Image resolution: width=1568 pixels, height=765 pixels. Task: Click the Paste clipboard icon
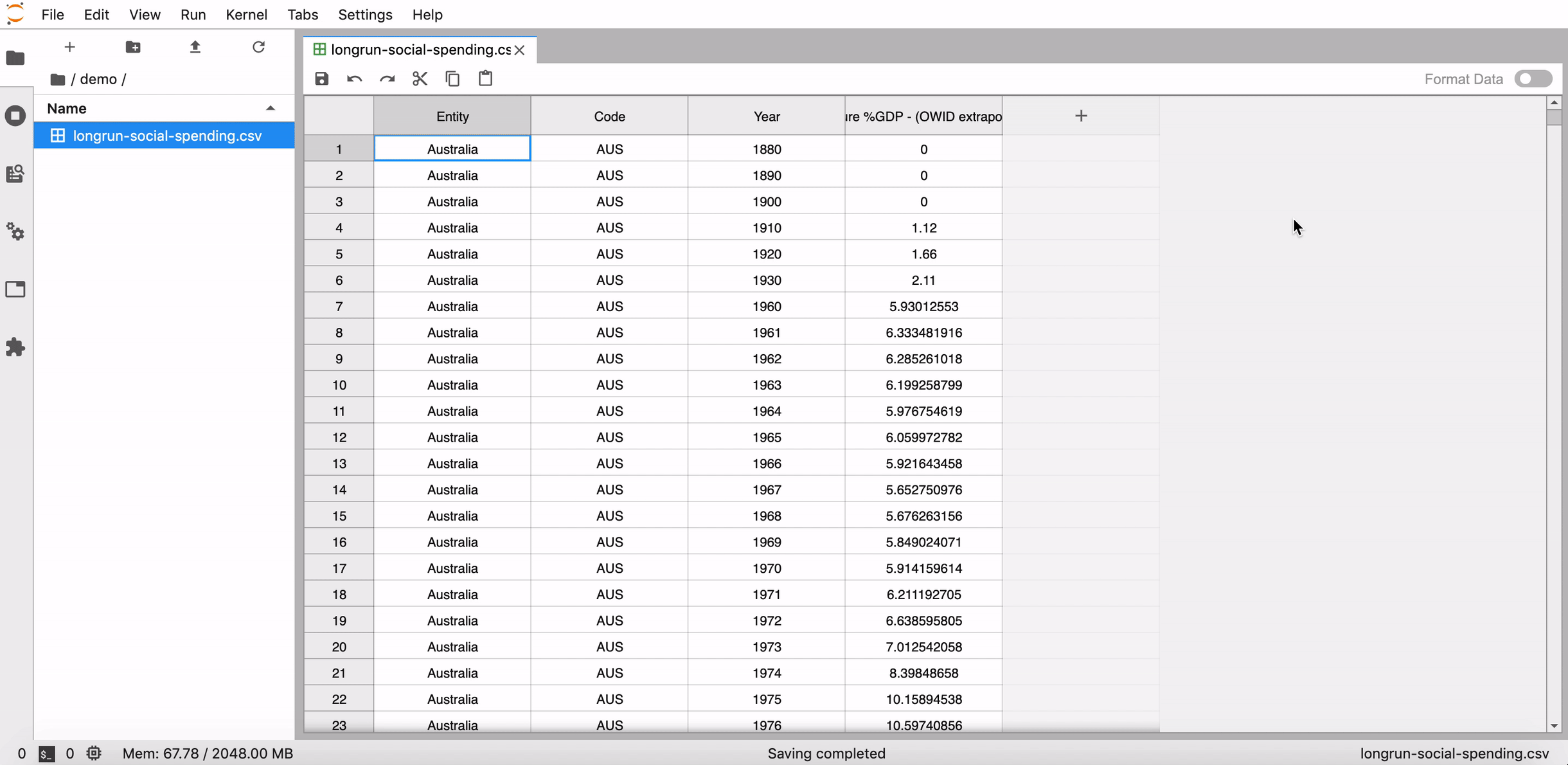[485, 78]
